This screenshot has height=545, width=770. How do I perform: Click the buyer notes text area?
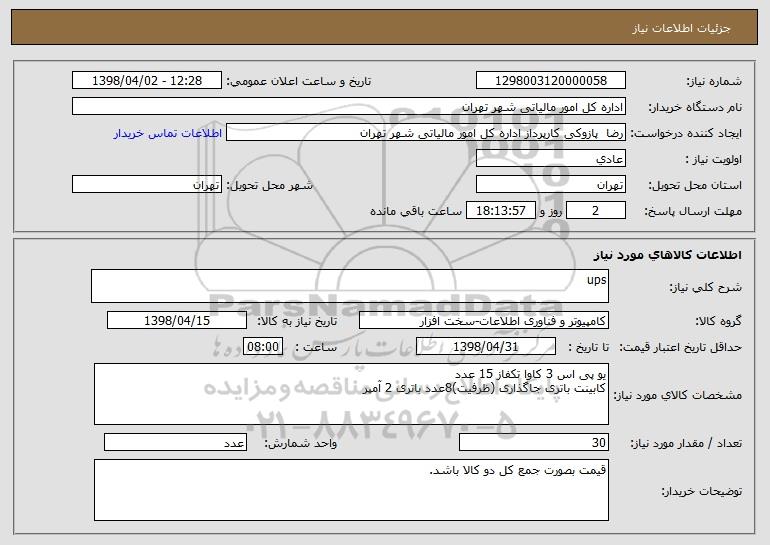click(351, 490)
